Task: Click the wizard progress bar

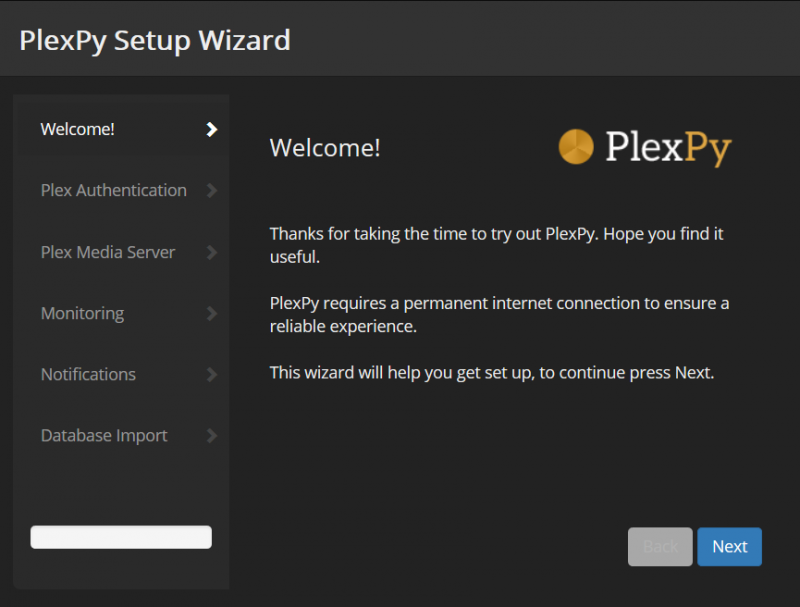Action: [121, 537]
